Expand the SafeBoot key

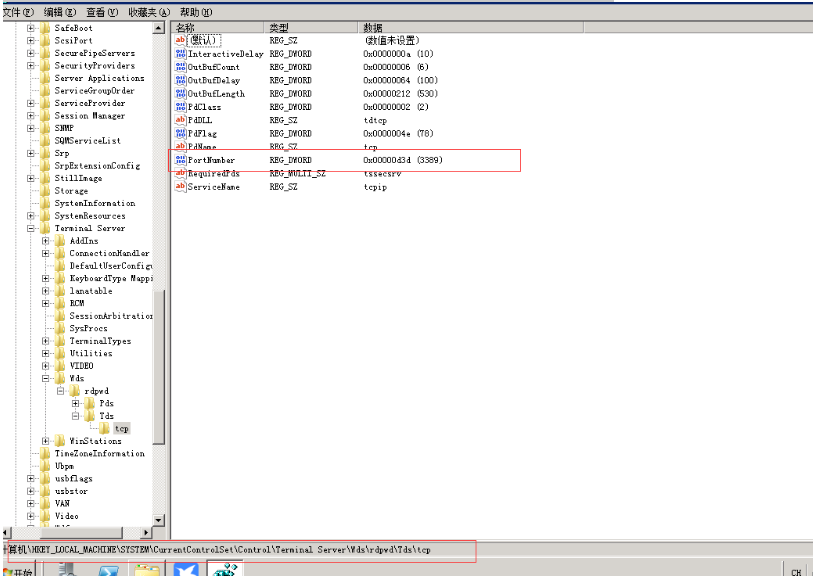point(31,28)
